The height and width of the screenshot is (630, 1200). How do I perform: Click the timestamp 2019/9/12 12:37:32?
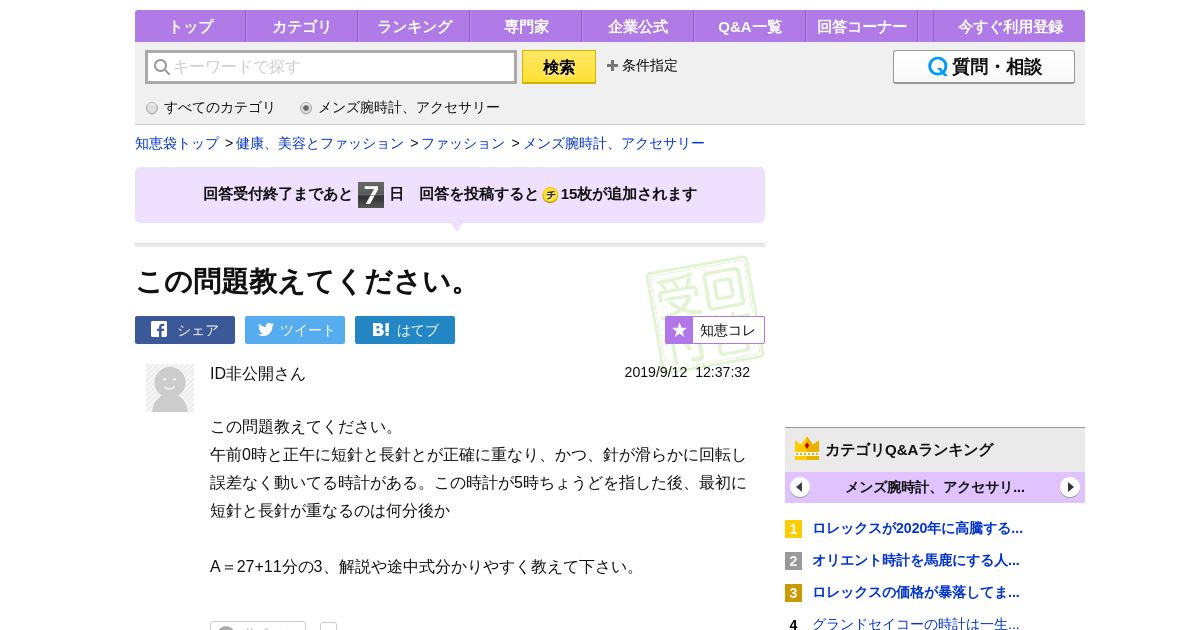click(687, 372)
